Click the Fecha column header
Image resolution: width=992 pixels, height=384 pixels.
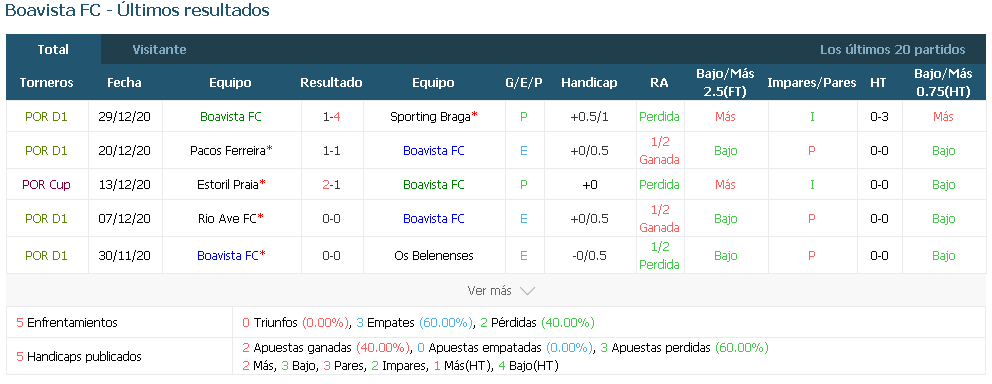(x=125, y=82)
